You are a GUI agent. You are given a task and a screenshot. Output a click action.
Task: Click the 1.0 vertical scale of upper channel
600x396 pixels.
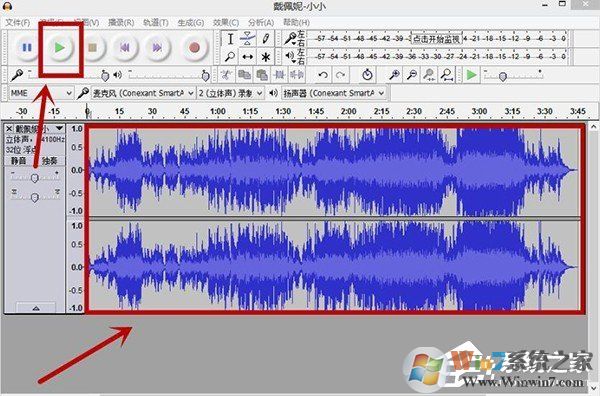pyautogui.click(x=77, y=129)
